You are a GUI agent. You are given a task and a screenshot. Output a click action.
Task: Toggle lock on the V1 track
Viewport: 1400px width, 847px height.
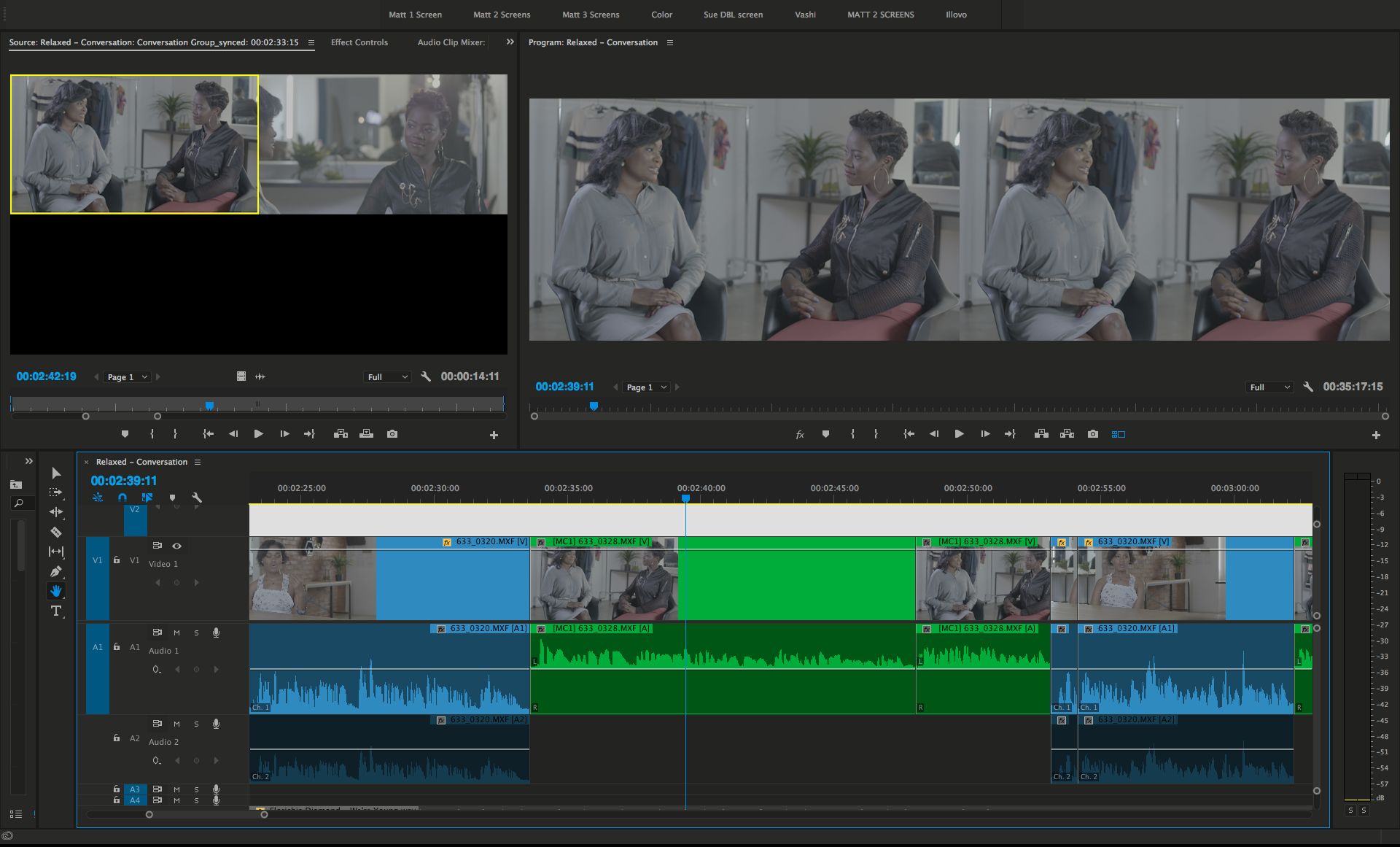click(x=117, y=560)
